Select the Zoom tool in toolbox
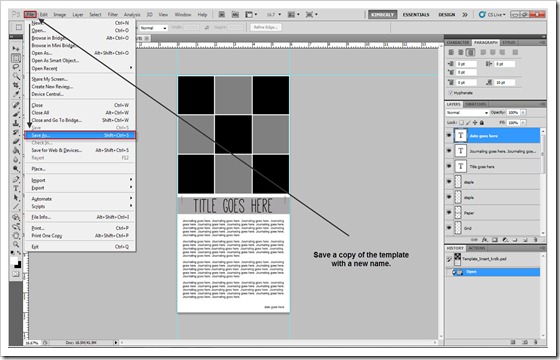This screenshot has height=360, width=560. pyautogui.click(x=16, y=244)
